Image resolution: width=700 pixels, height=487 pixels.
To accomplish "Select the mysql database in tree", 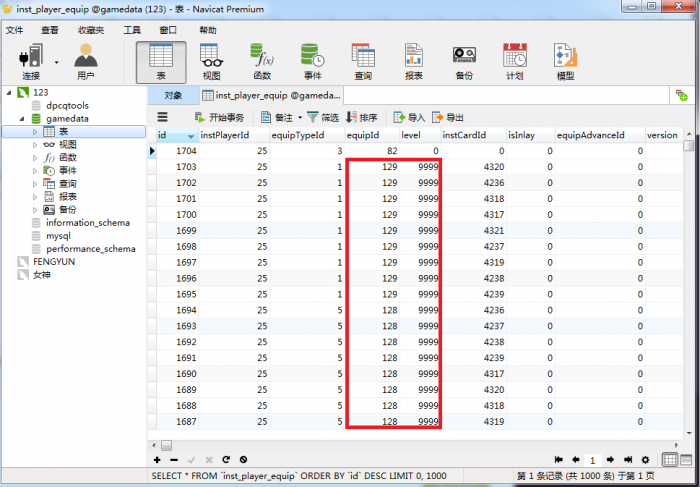I will (x=58, y=236).
